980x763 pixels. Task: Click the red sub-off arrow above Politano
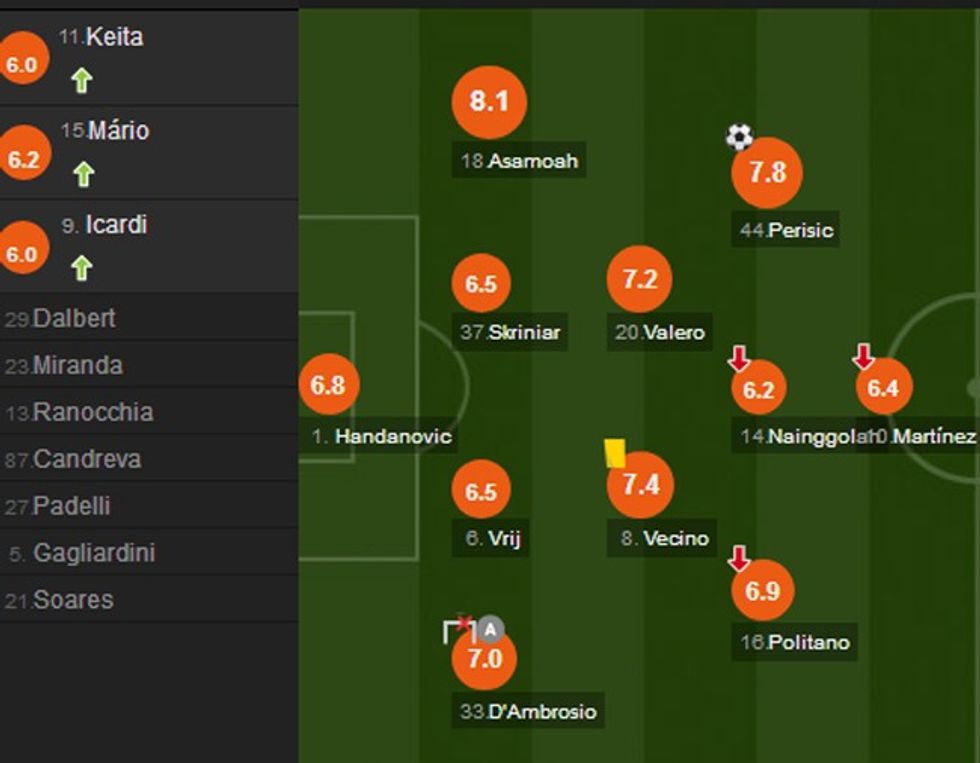click(737, 556)
